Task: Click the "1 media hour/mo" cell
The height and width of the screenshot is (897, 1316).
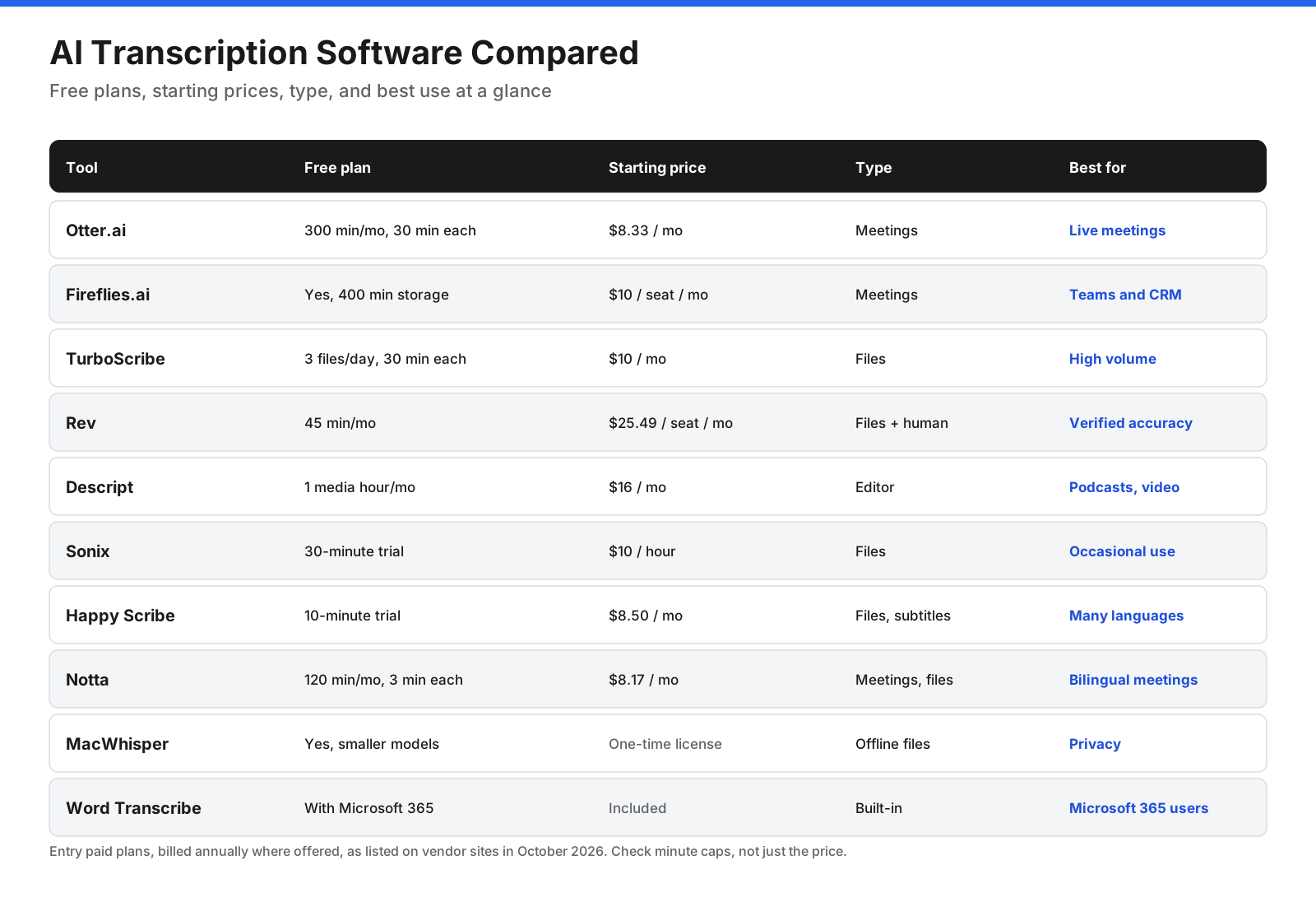Action: pyautogui.click(x=359, y=487)
